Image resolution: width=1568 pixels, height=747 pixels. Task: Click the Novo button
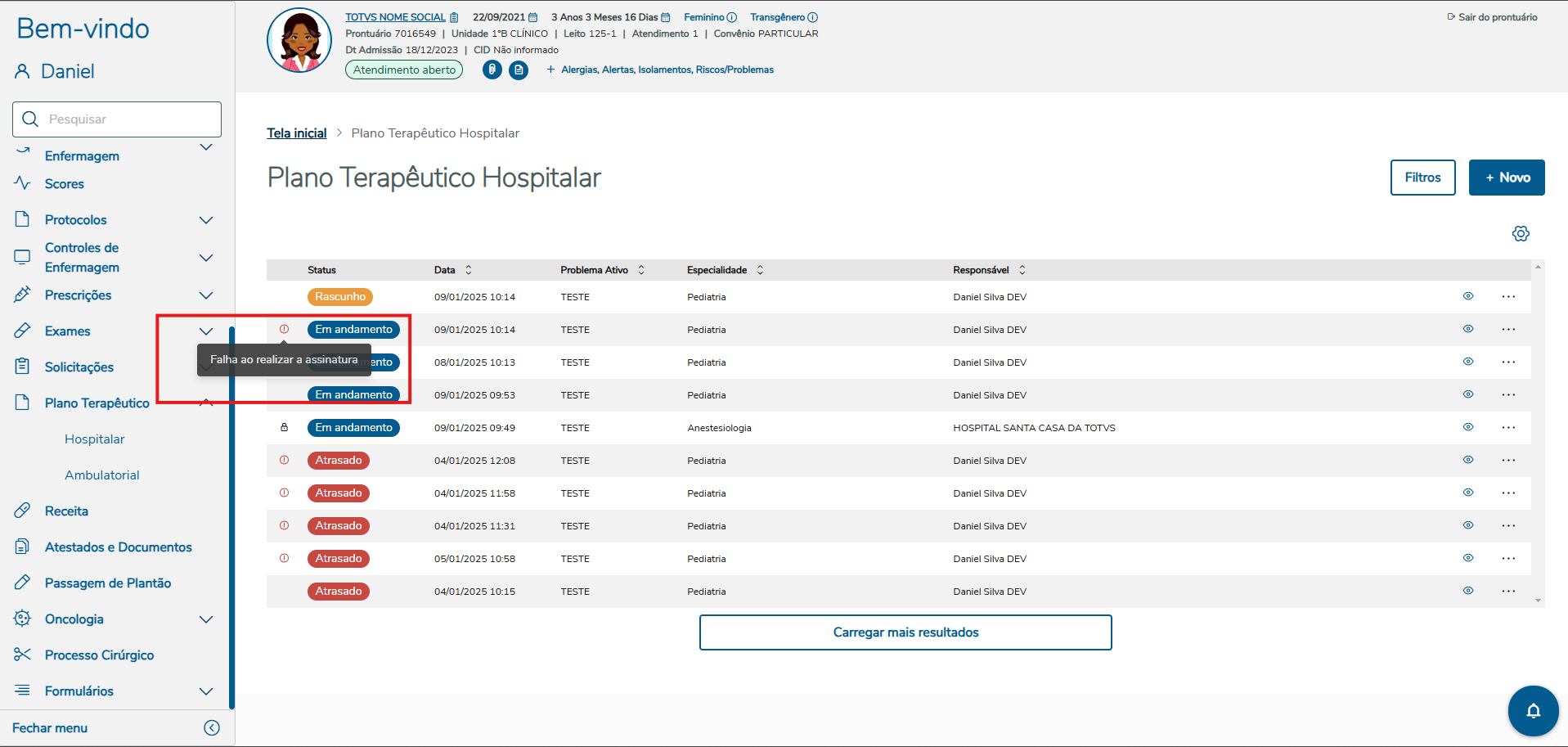click(1506, 178)
